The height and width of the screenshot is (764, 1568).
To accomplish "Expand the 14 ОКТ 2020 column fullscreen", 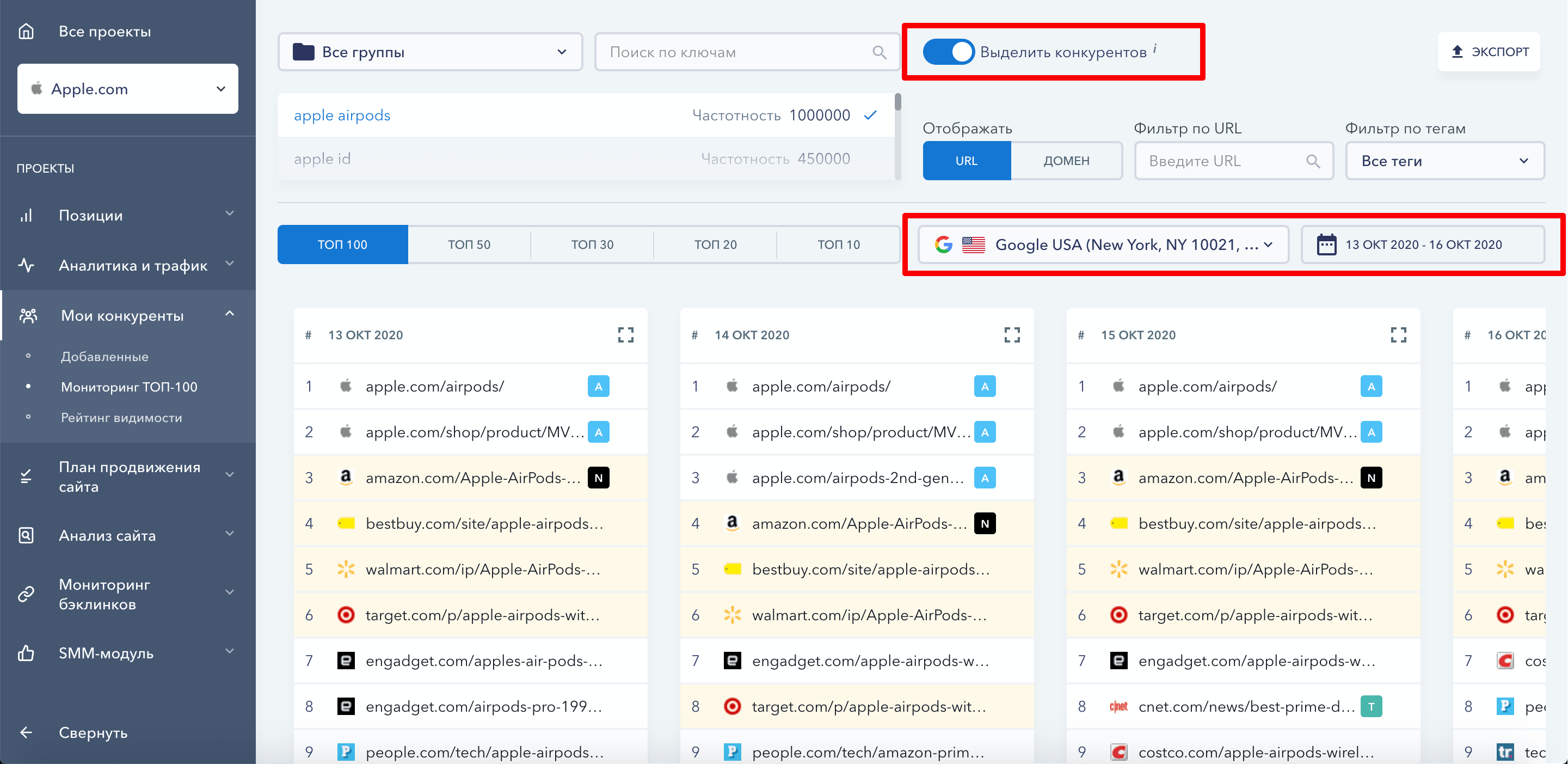I will (1012, 335).
